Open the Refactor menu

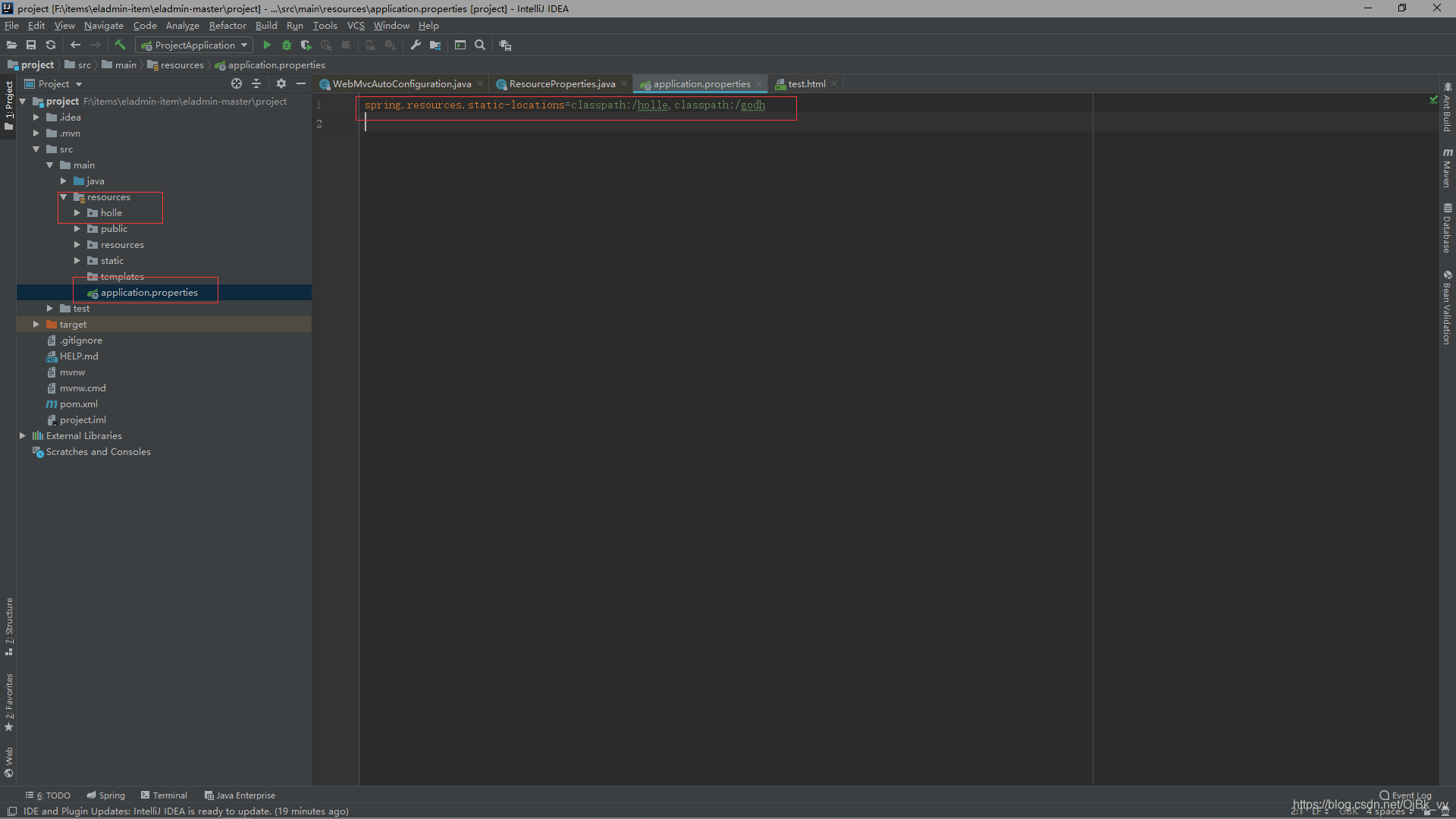pos(227,26)
